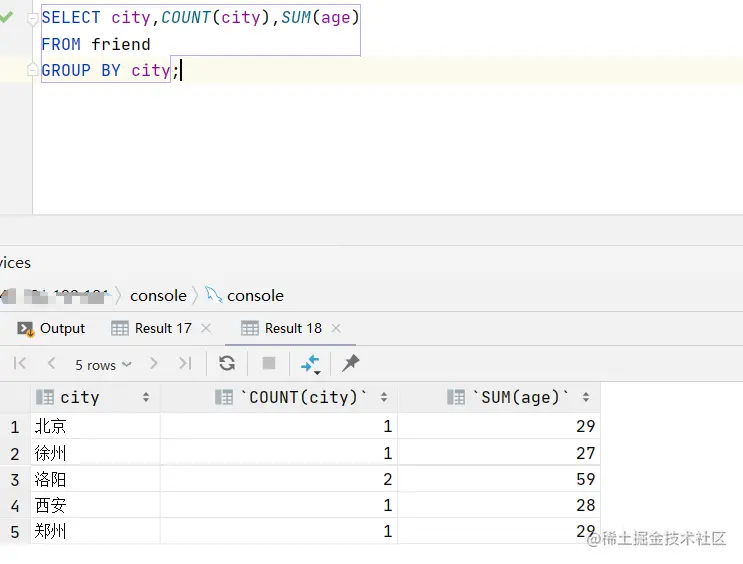Go to the first results page
The image size is (743, 564).
click(20, 364)
